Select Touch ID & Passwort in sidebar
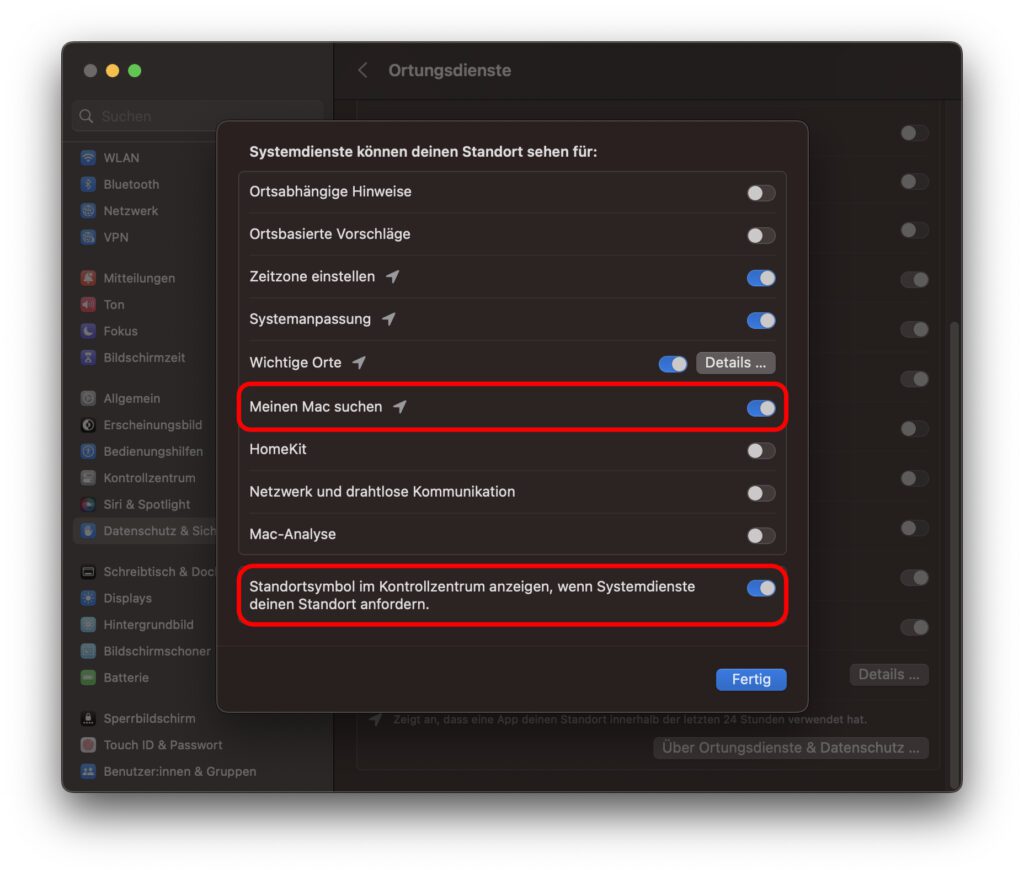The image size is (1024, 874). pos(163,745)
